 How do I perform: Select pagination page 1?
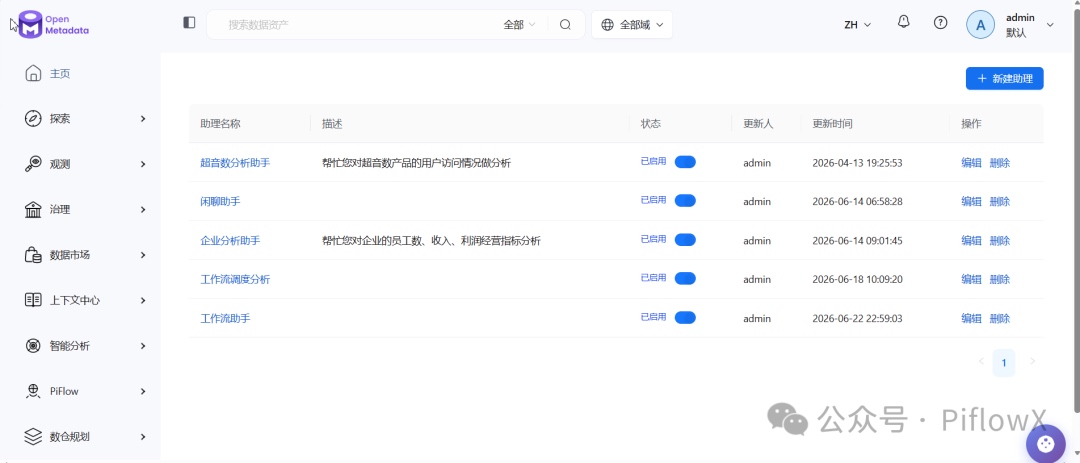[1004, 363]
